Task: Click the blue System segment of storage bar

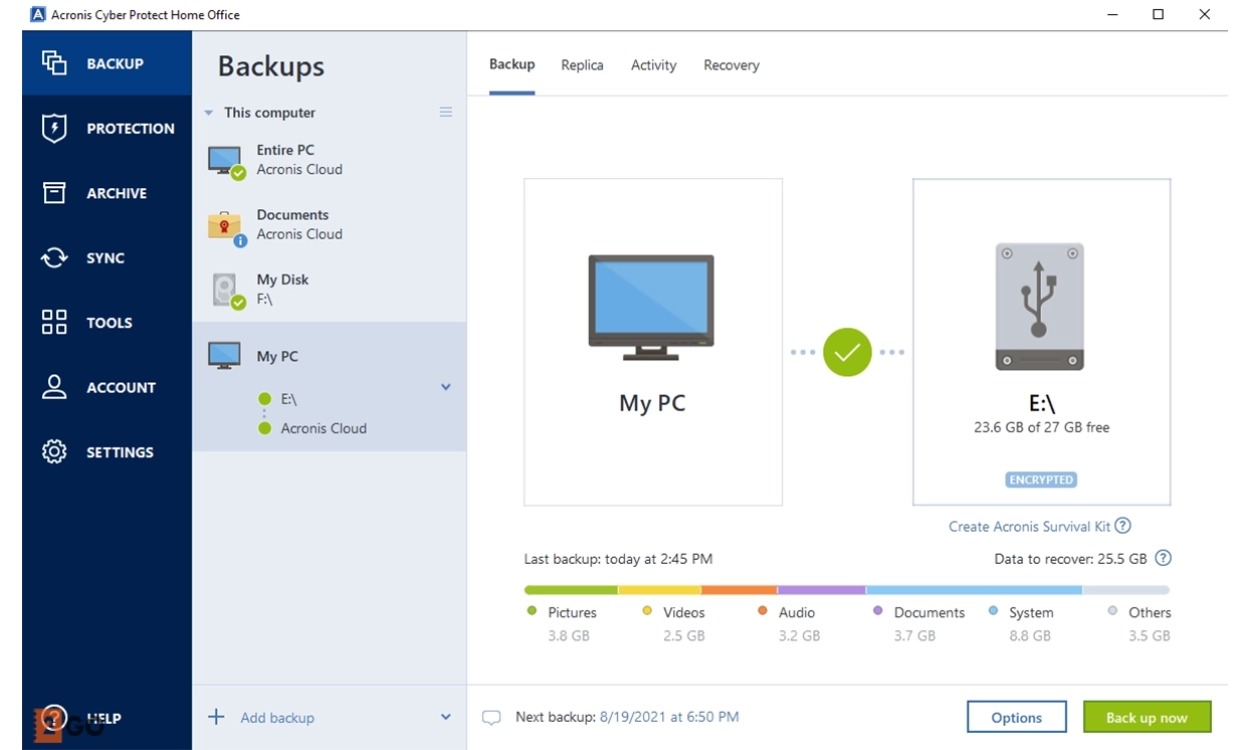Action: click(973, 590)
